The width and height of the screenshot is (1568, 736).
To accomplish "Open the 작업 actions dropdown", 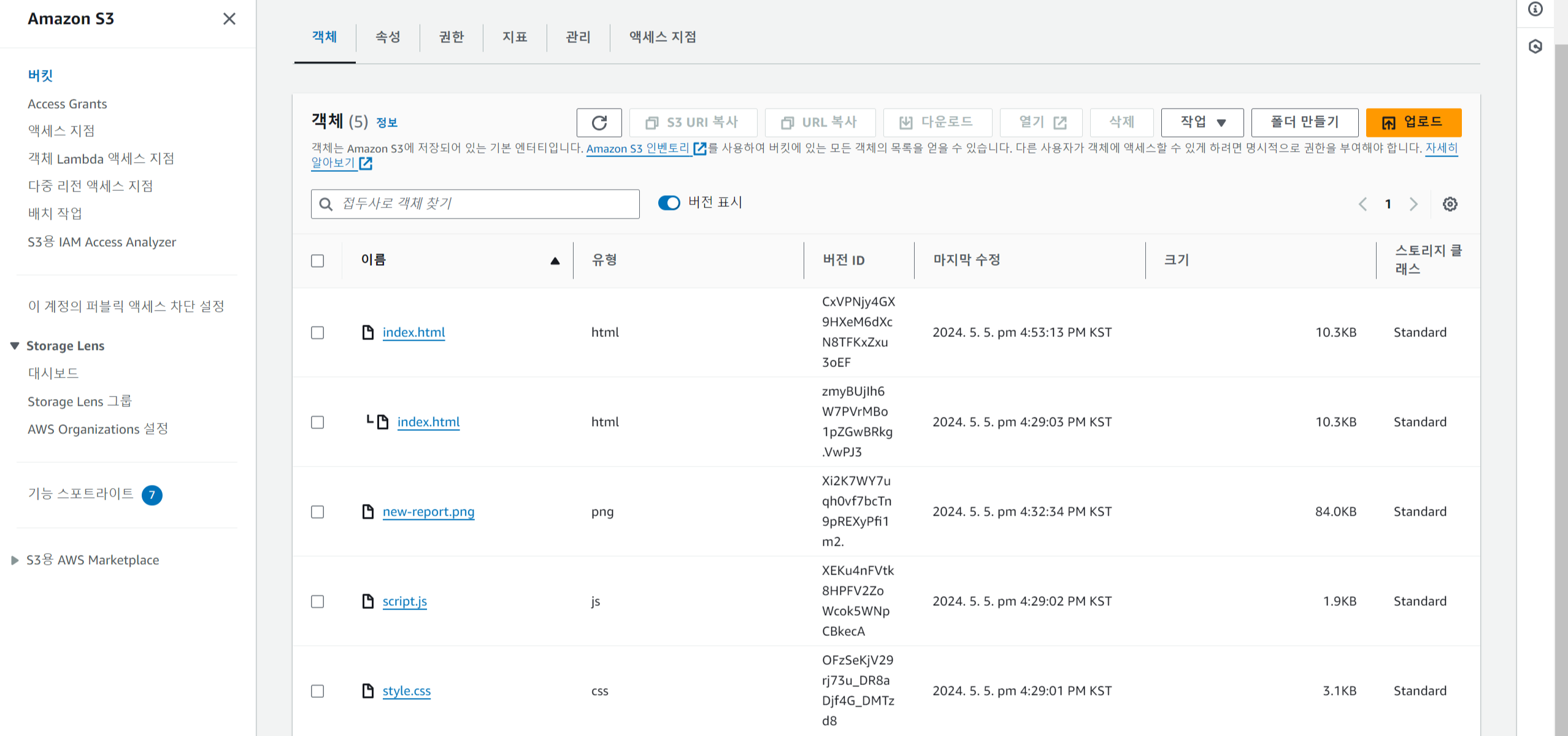I will [x=1202, y=122].
